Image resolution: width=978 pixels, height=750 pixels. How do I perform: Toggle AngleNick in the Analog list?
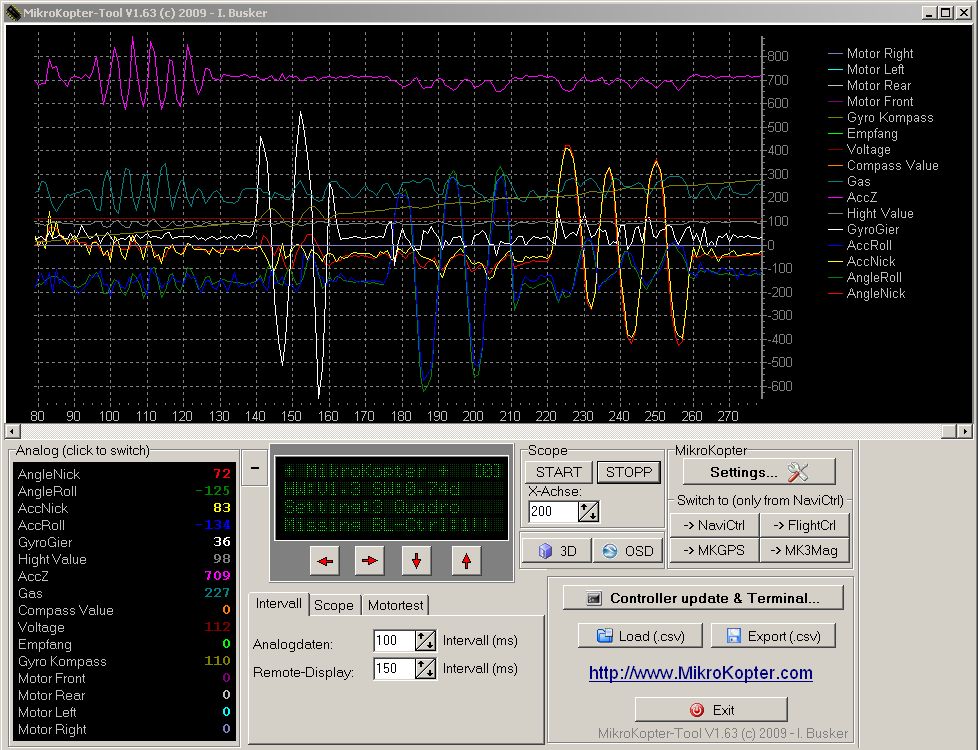(124, 474)
